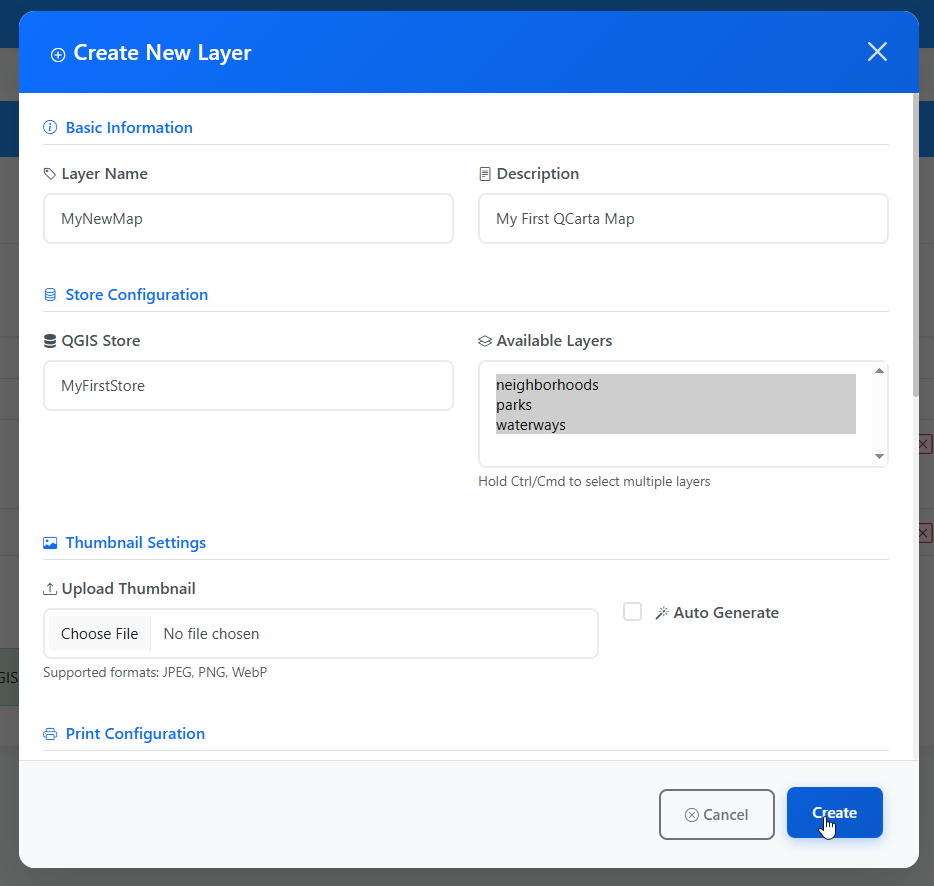Click the Thumbnail Settings image icon
Image resolution: width=934 pixels, height=886 pixels.
(50, 543)
